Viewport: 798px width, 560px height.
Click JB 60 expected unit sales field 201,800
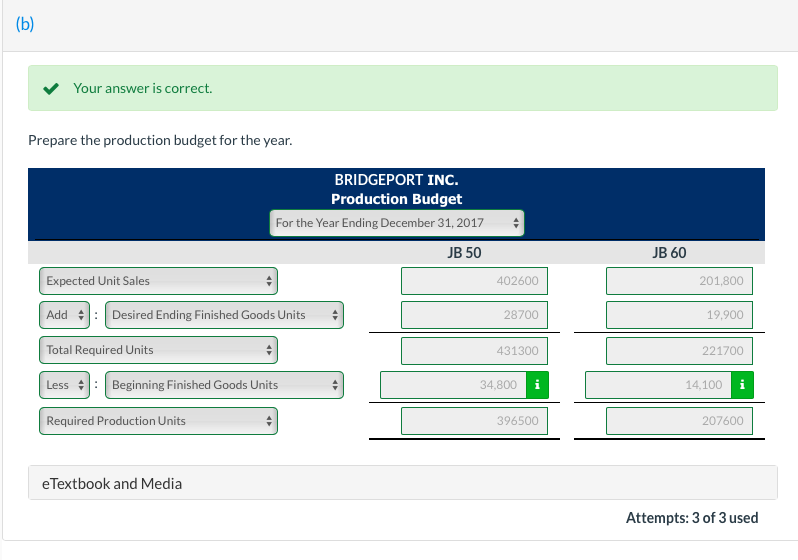679,281
